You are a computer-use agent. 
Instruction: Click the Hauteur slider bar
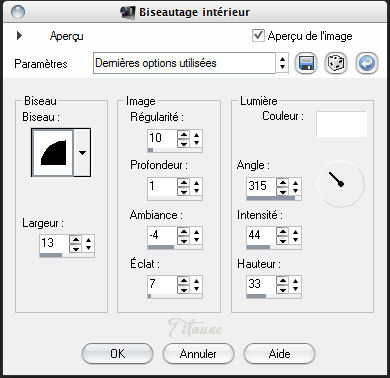[274, 296]
